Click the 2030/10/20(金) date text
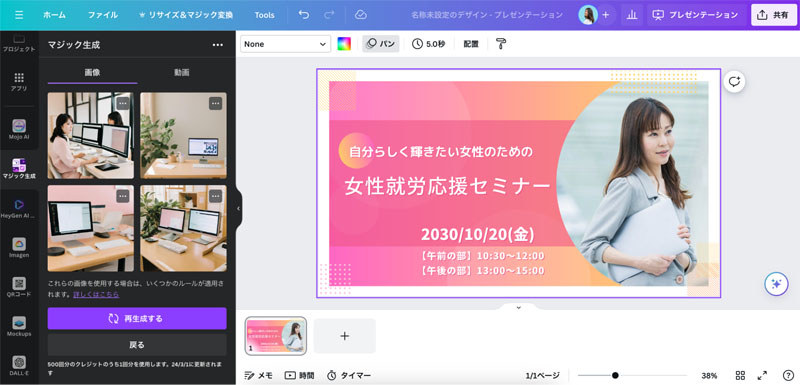 point(478,235)
